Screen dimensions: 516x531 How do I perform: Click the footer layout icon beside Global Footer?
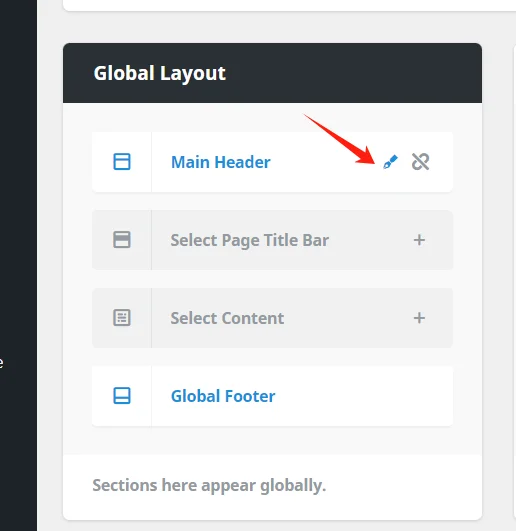coord(122,396)
